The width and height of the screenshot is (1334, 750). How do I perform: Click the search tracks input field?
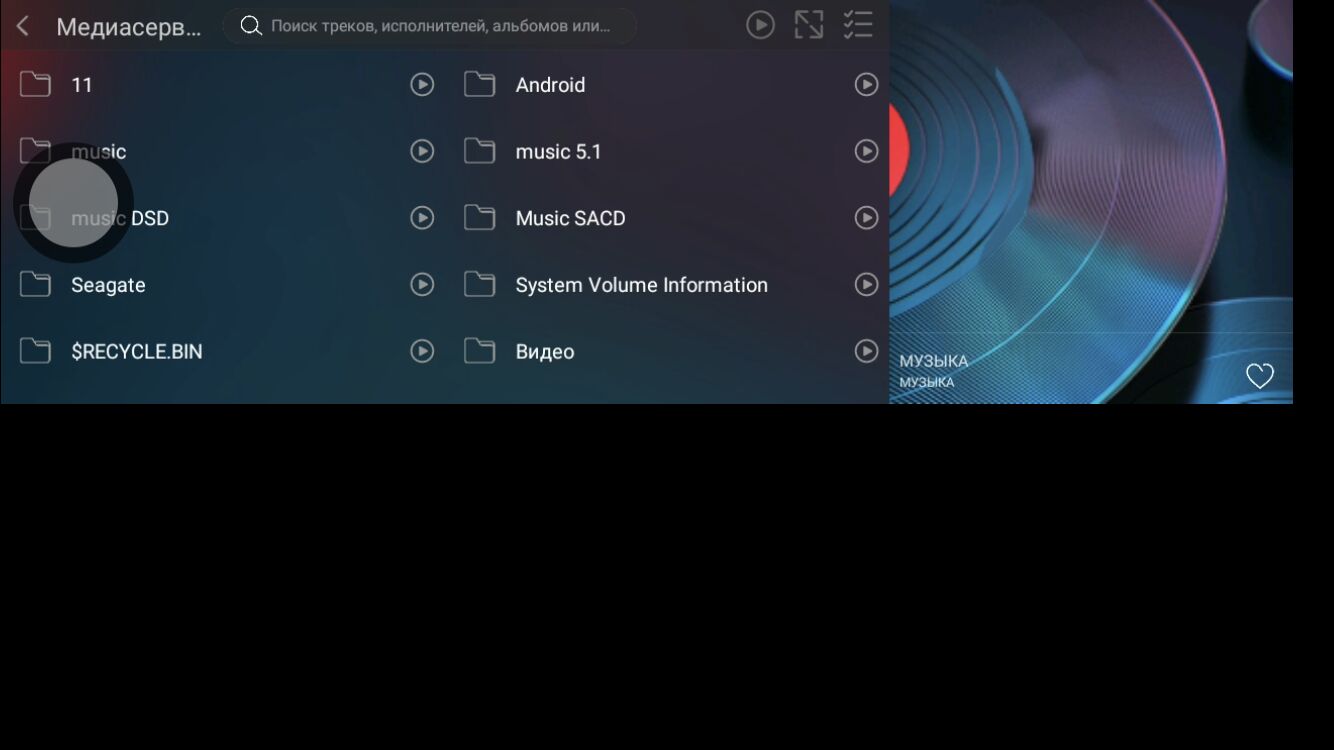point(440,26)
